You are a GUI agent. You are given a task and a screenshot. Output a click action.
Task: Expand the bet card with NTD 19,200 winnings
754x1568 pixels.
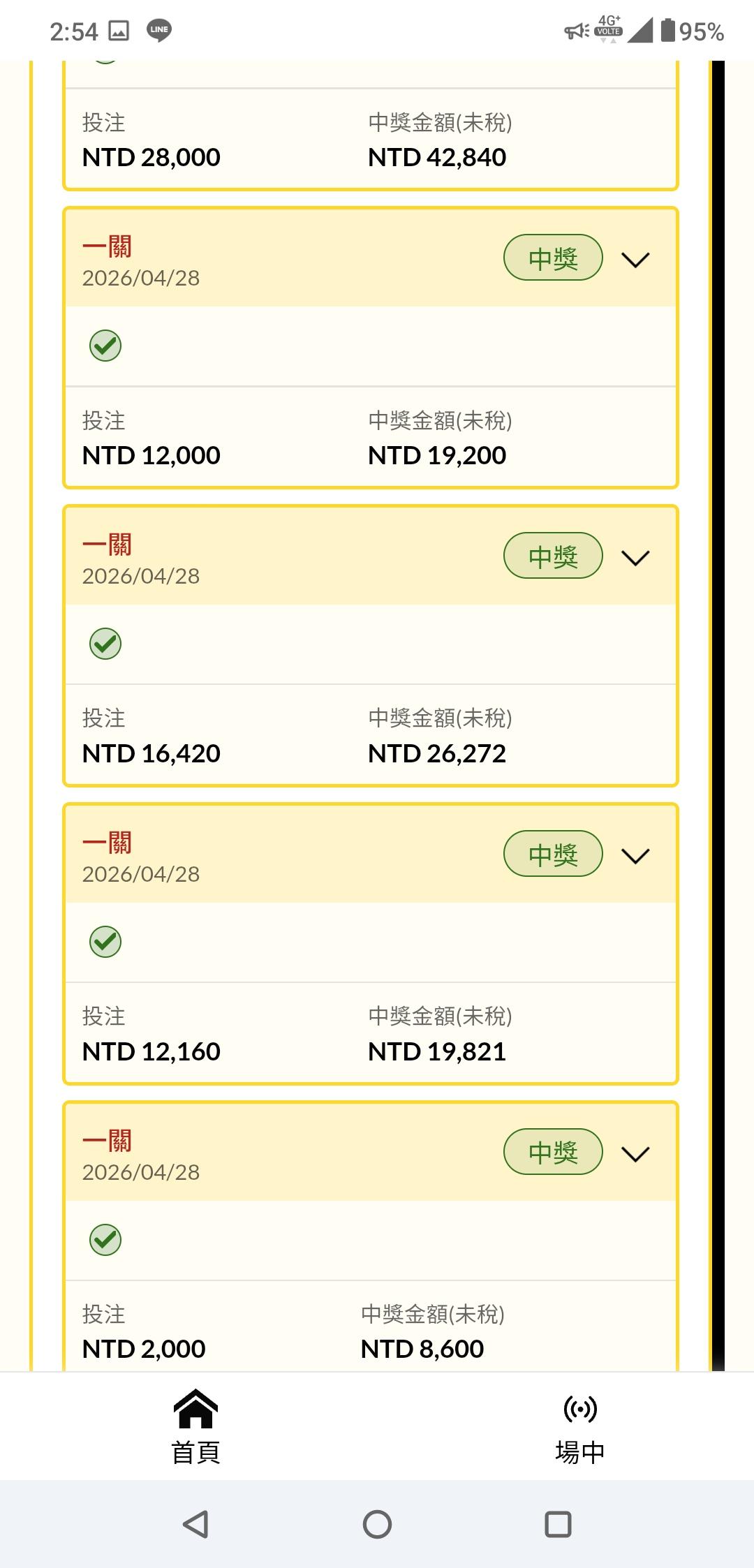(x=635, y=260)
